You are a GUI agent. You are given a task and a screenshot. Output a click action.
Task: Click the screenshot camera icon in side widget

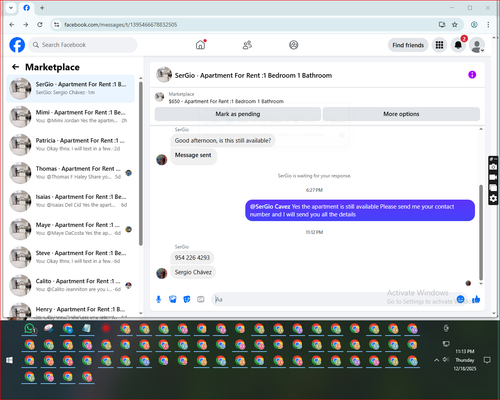[493, 167]
